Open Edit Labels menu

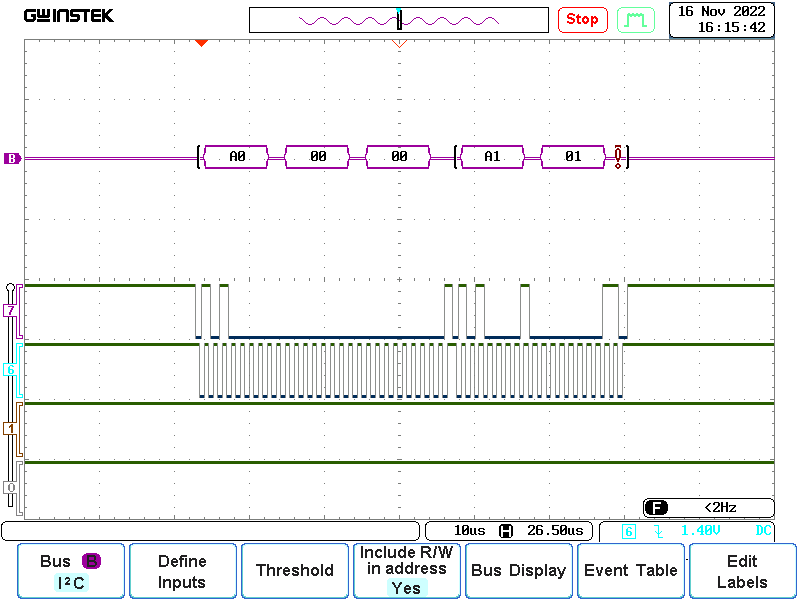pyautogui.click(x=742, y=571)
